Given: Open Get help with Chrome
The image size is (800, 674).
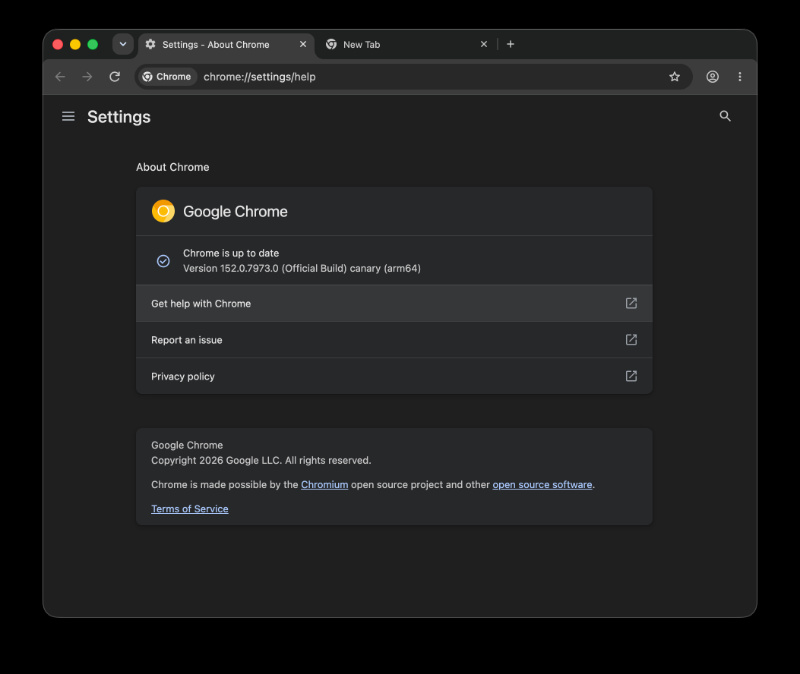Looking at the screenshot, I should 394,304.
